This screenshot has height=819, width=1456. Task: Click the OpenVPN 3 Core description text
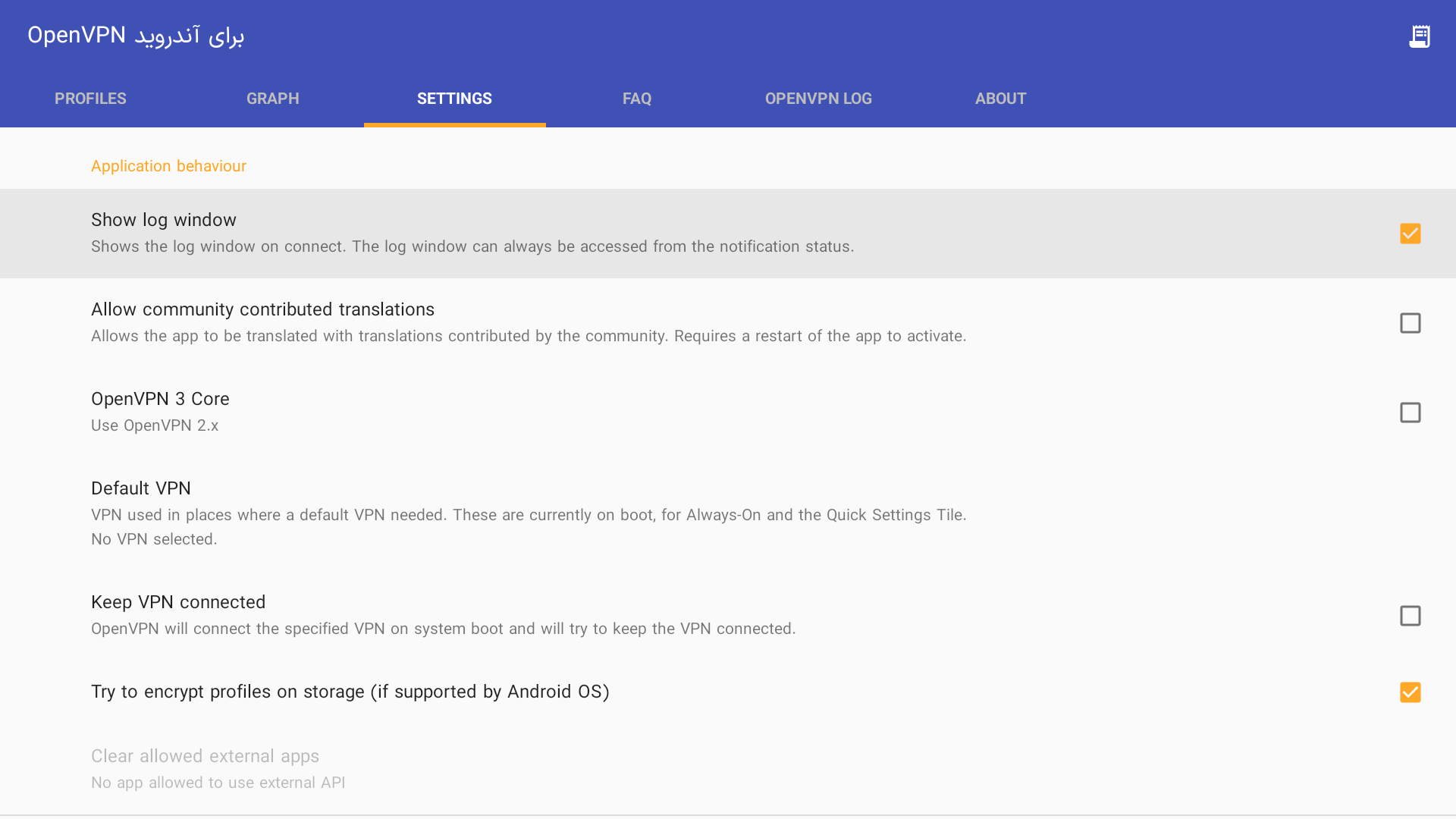click(x=154, y=425)
